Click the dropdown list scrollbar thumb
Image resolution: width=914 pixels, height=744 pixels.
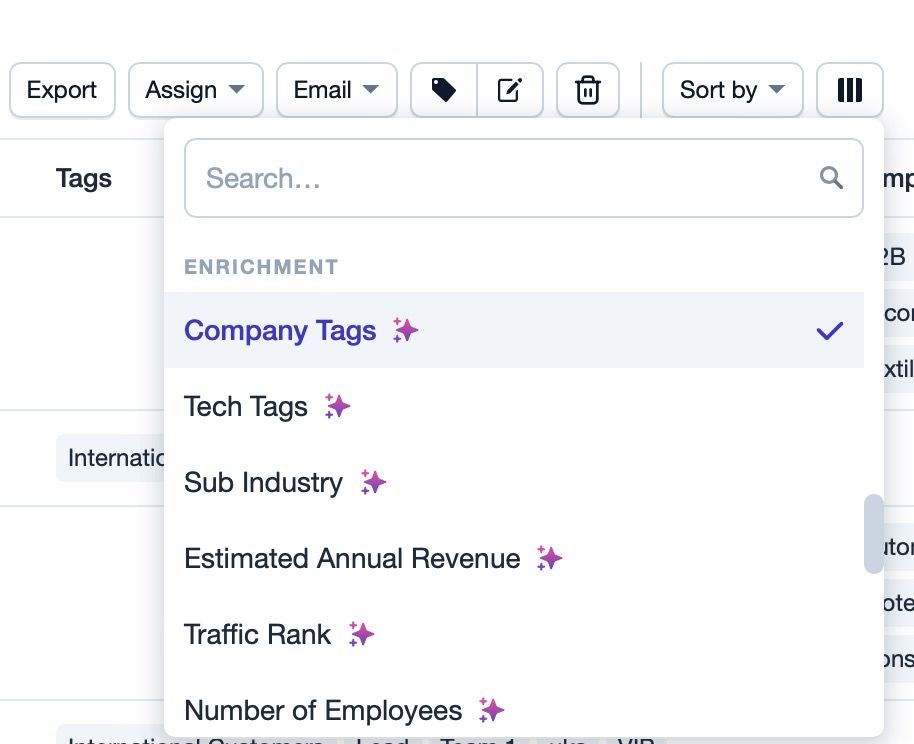click(873, 534)
